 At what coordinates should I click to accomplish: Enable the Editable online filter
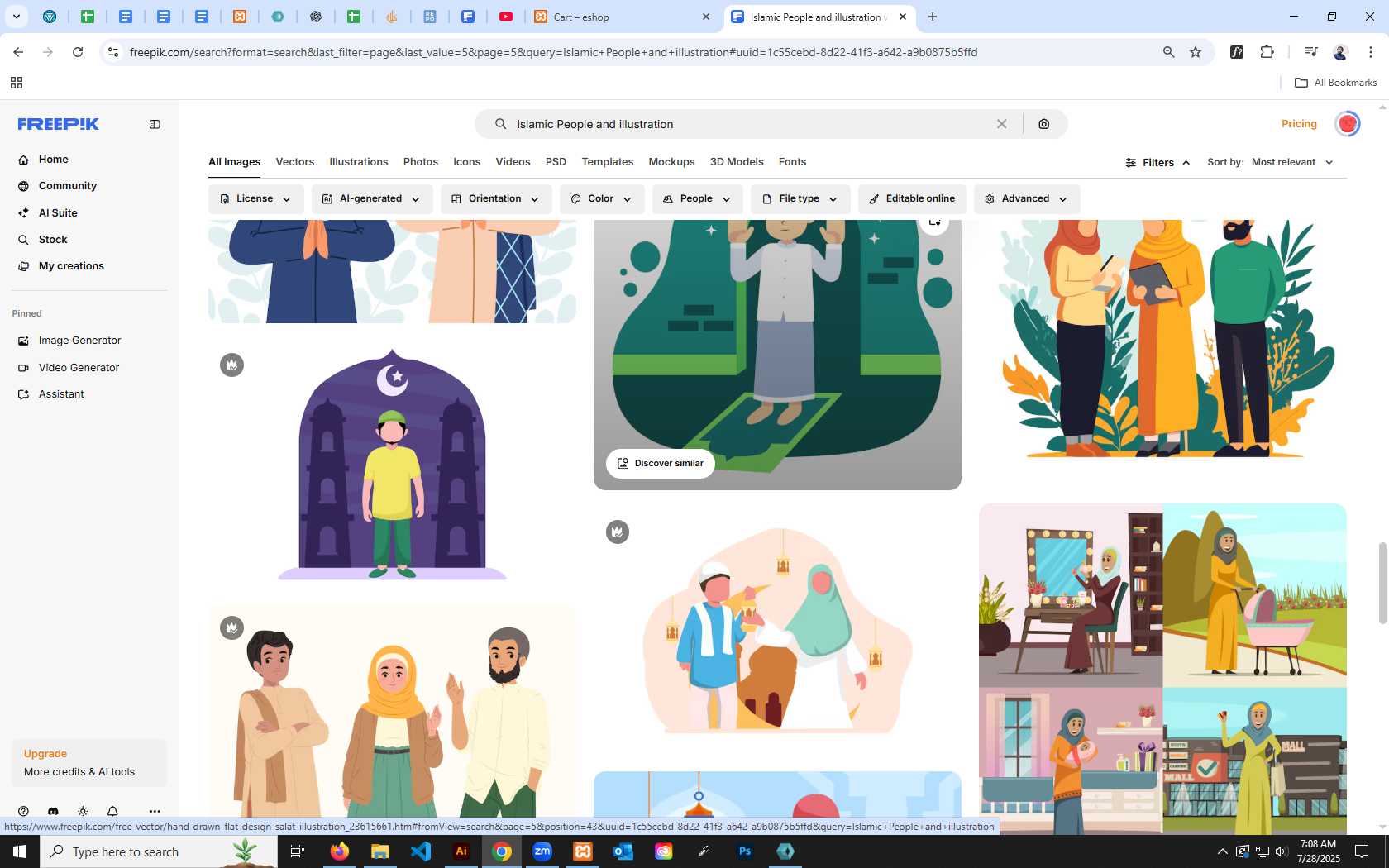tap(912, 199)
